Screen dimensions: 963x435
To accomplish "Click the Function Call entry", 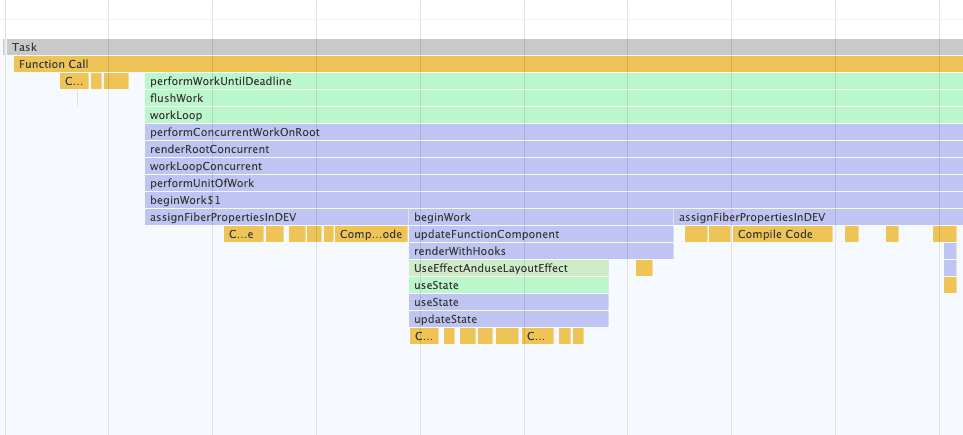I will point(480,64).
